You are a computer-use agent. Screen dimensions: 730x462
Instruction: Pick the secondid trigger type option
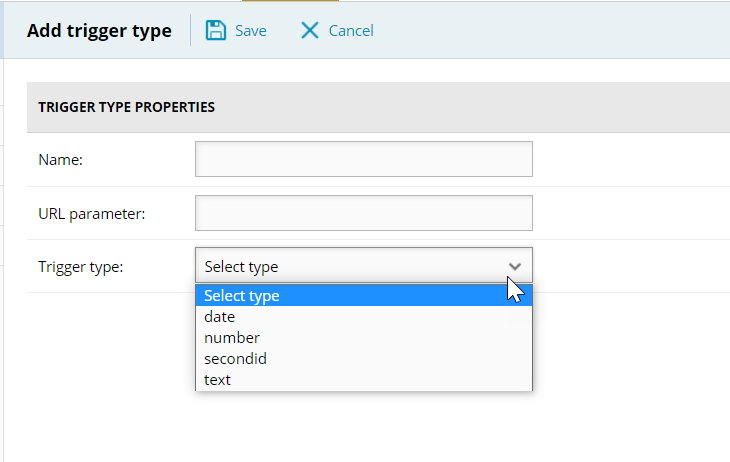[364, 359]
